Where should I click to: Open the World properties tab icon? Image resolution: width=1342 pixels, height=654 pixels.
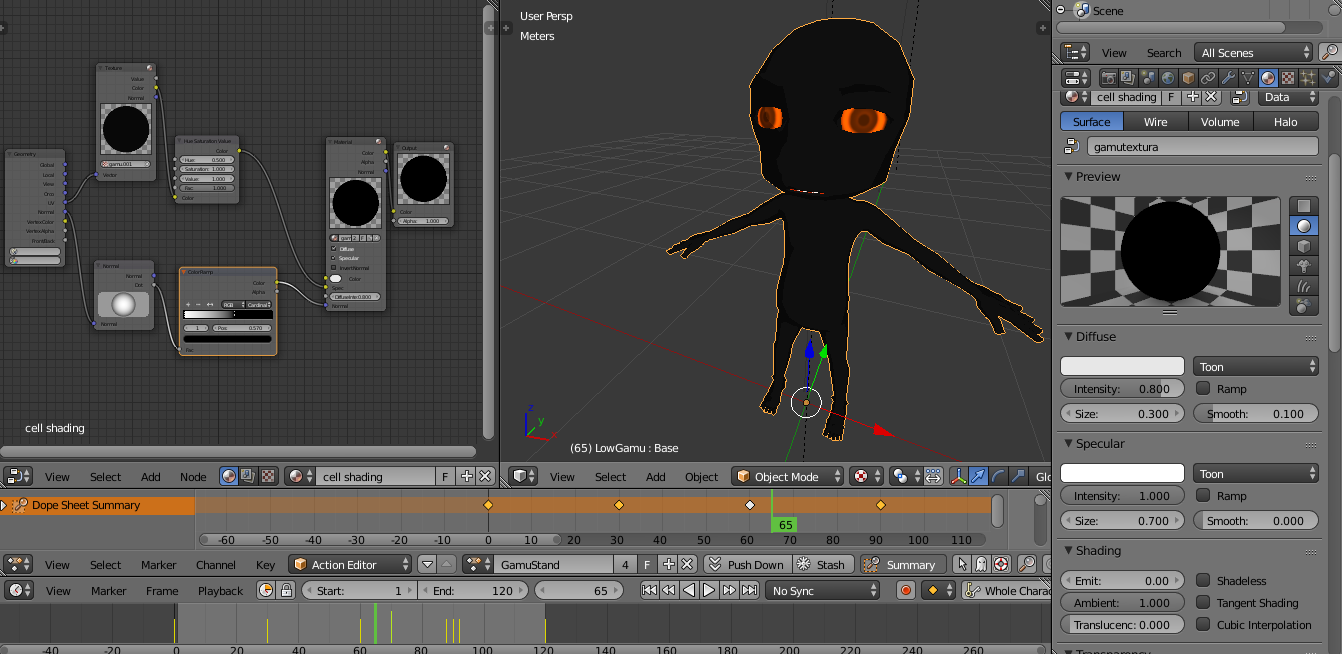1168,77
